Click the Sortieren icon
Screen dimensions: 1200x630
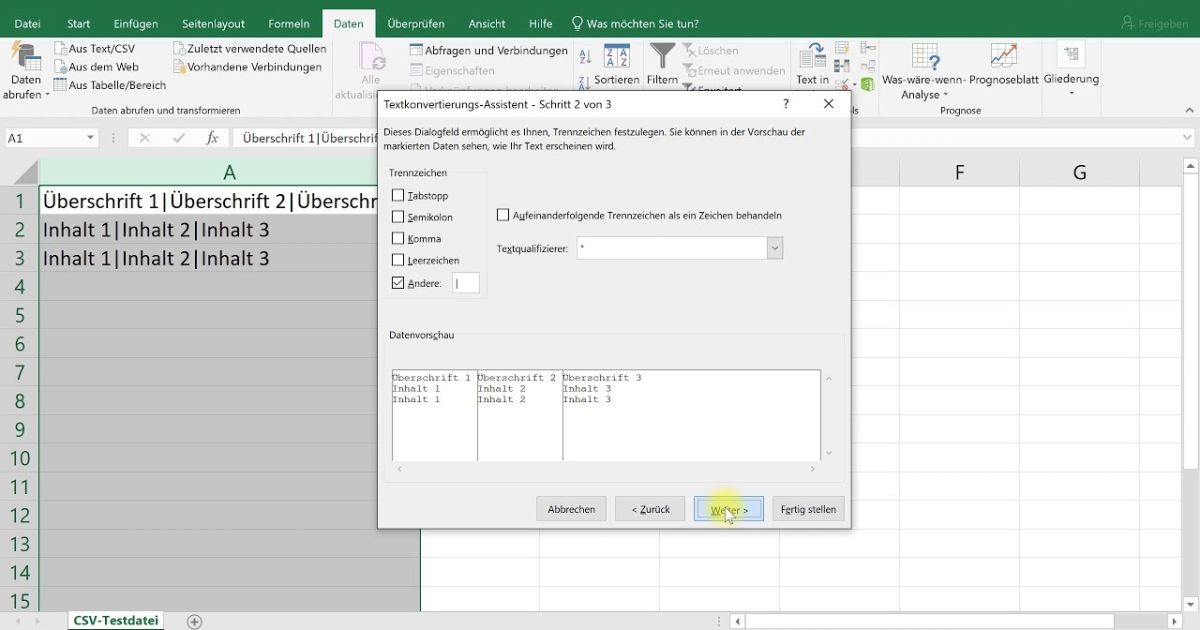coord(616,56)
